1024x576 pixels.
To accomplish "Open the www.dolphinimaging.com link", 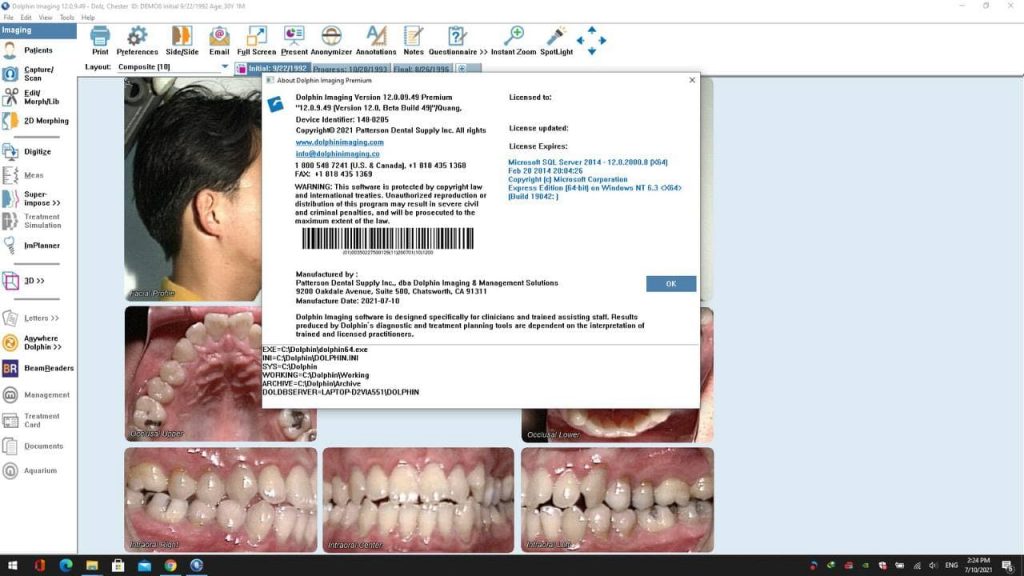I will coord(339,142).
